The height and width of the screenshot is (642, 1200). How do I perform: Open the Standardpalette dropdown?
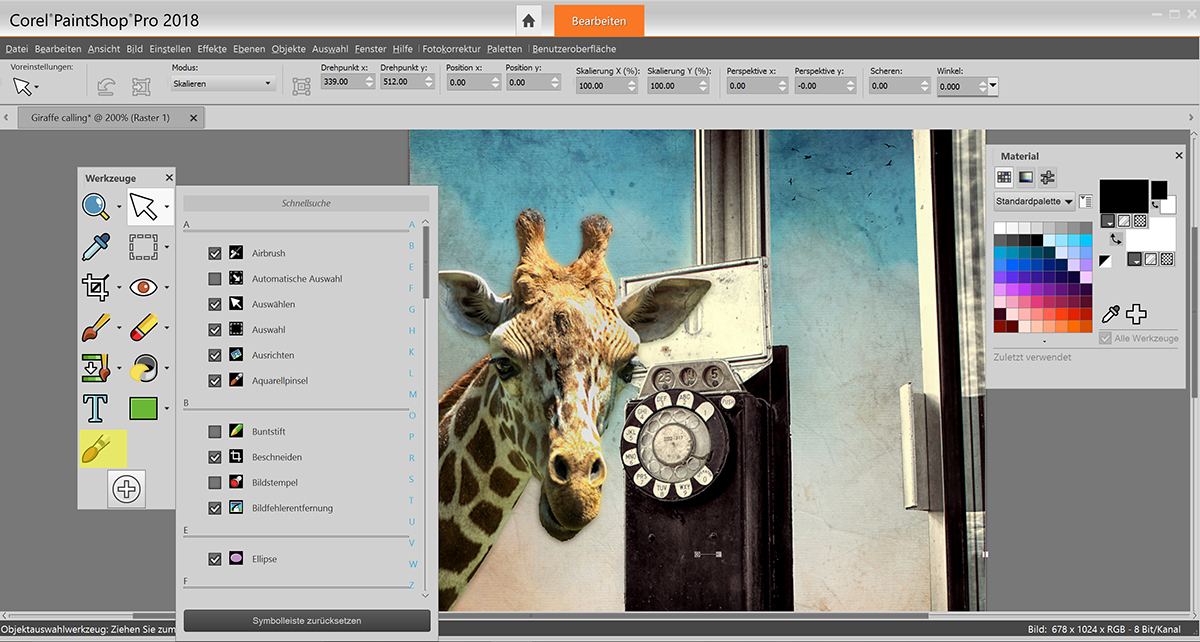(1034, 201)
